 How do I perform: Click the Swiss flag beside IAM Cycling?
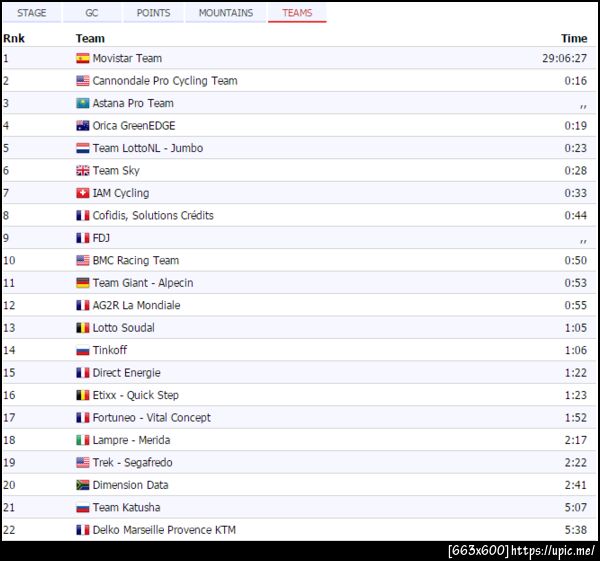pos(83,193)
